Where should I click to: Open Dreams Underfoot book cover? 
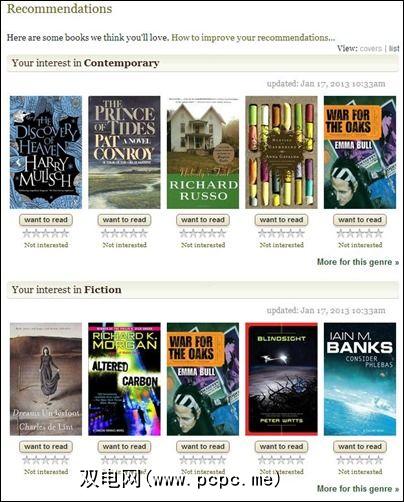pyautogui.click(x=46, y=379)
